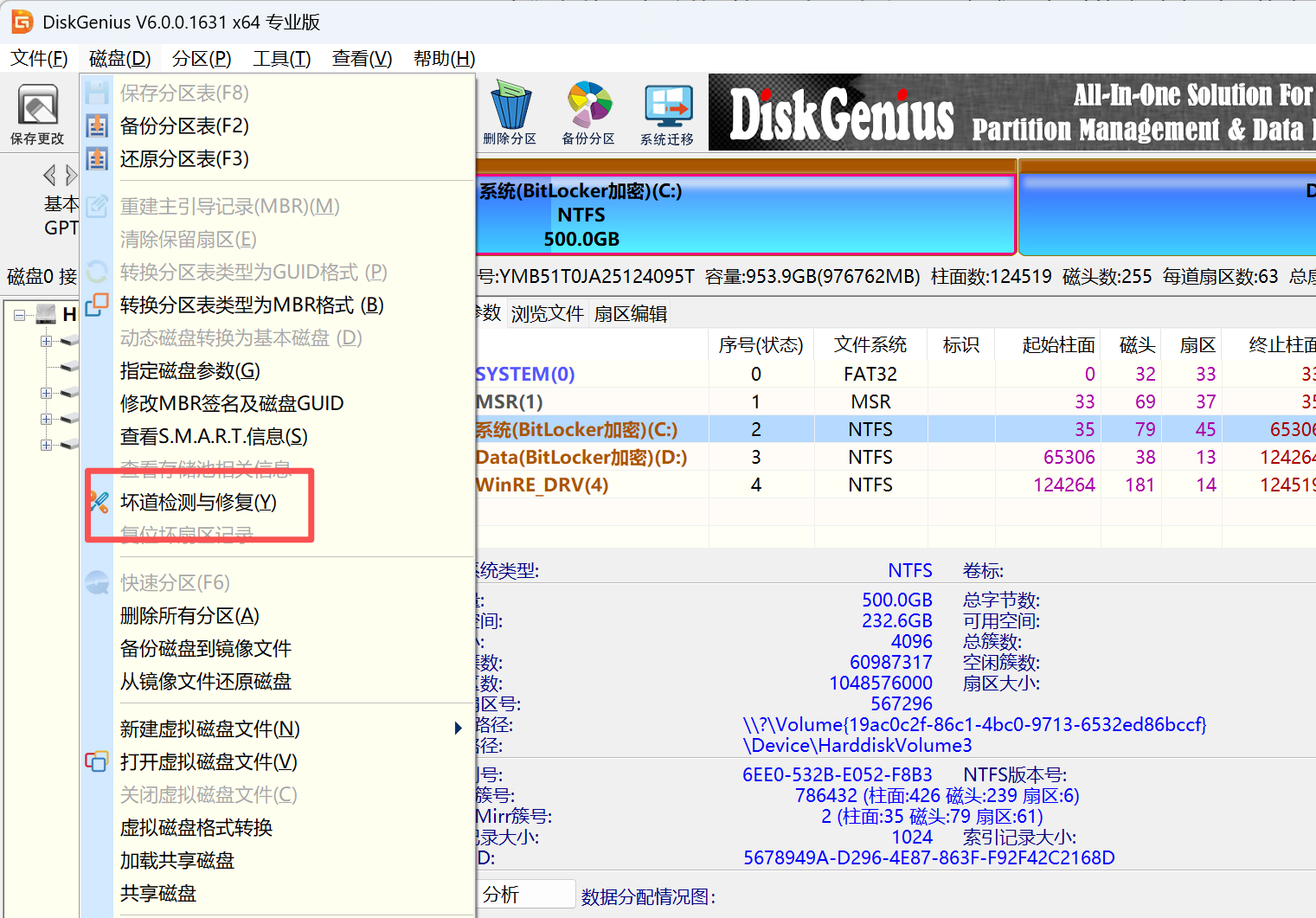Open 查看S.M.A.R.T.信息(S)
1316x918 pixels.
click(277, 436)
